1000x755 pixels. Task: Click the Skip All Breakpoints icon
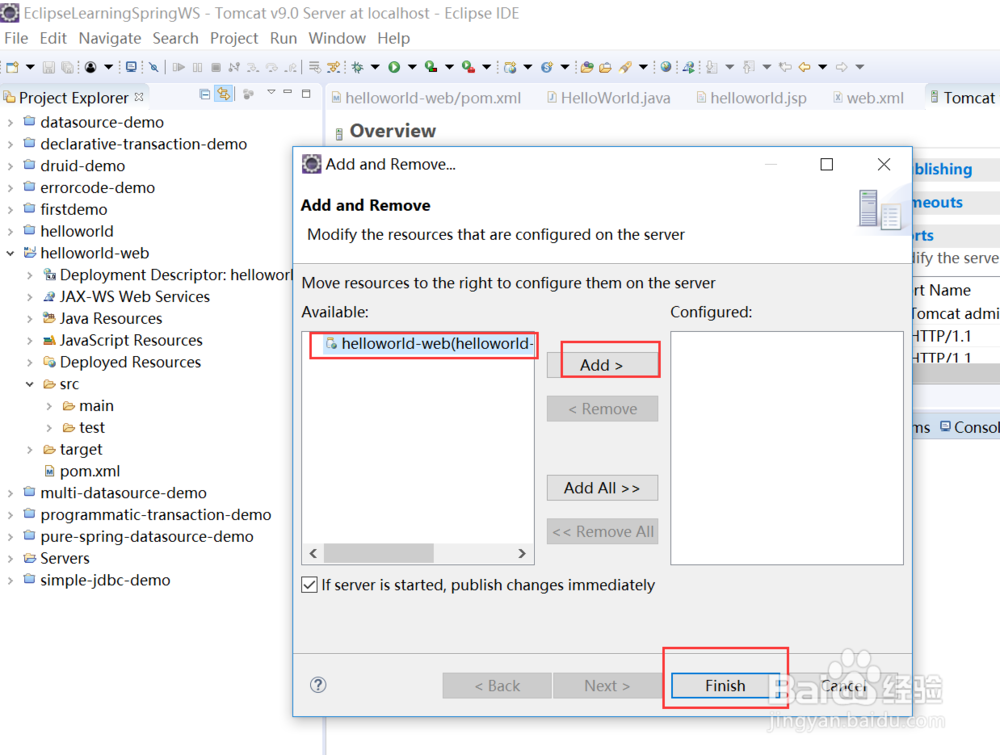[x=154, y=67]
